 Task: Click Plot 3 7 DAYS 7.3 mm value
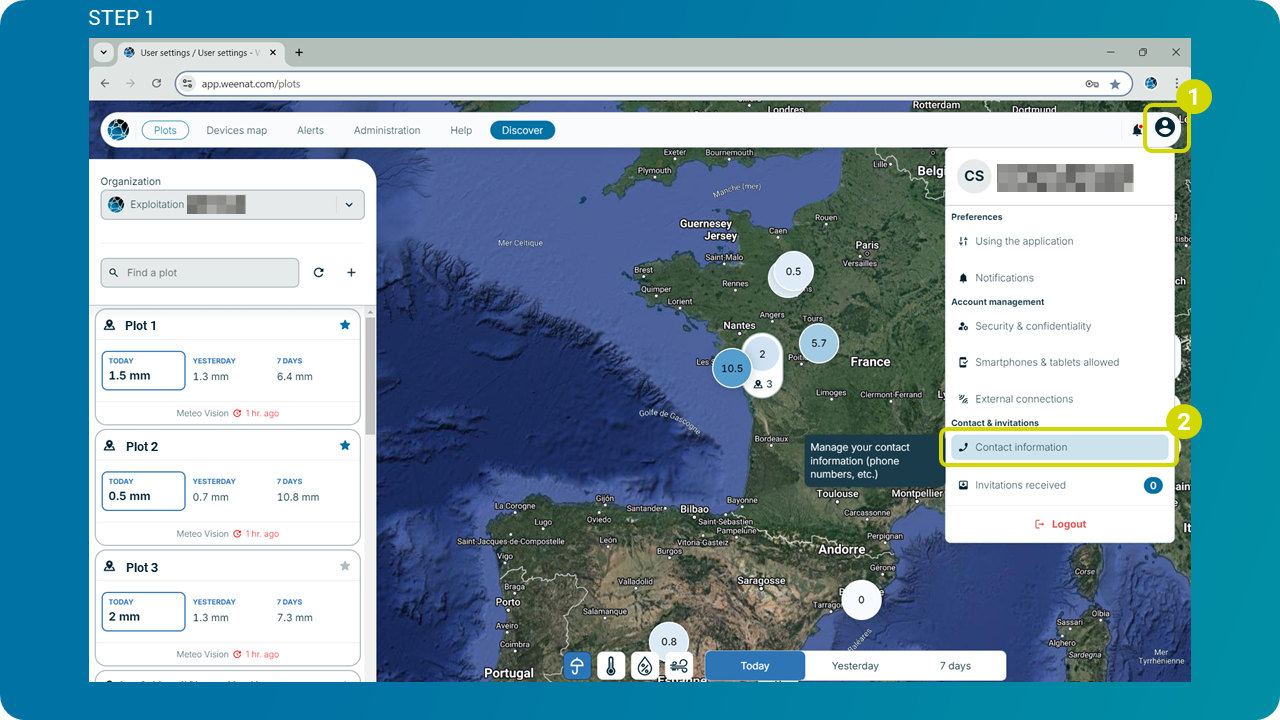click(295, 618)
